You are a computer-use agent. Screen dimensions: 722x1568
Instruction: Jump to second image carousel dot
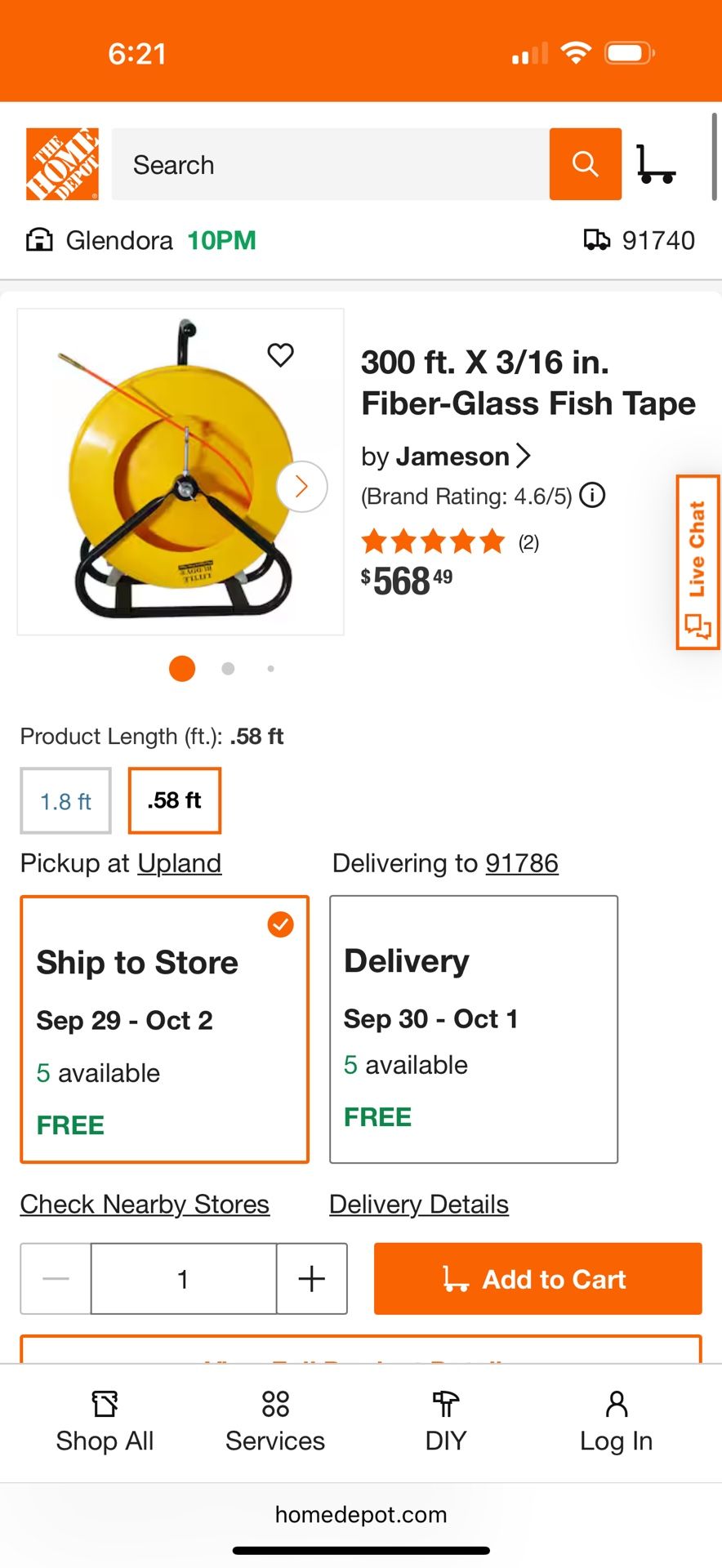coord(228,669)
